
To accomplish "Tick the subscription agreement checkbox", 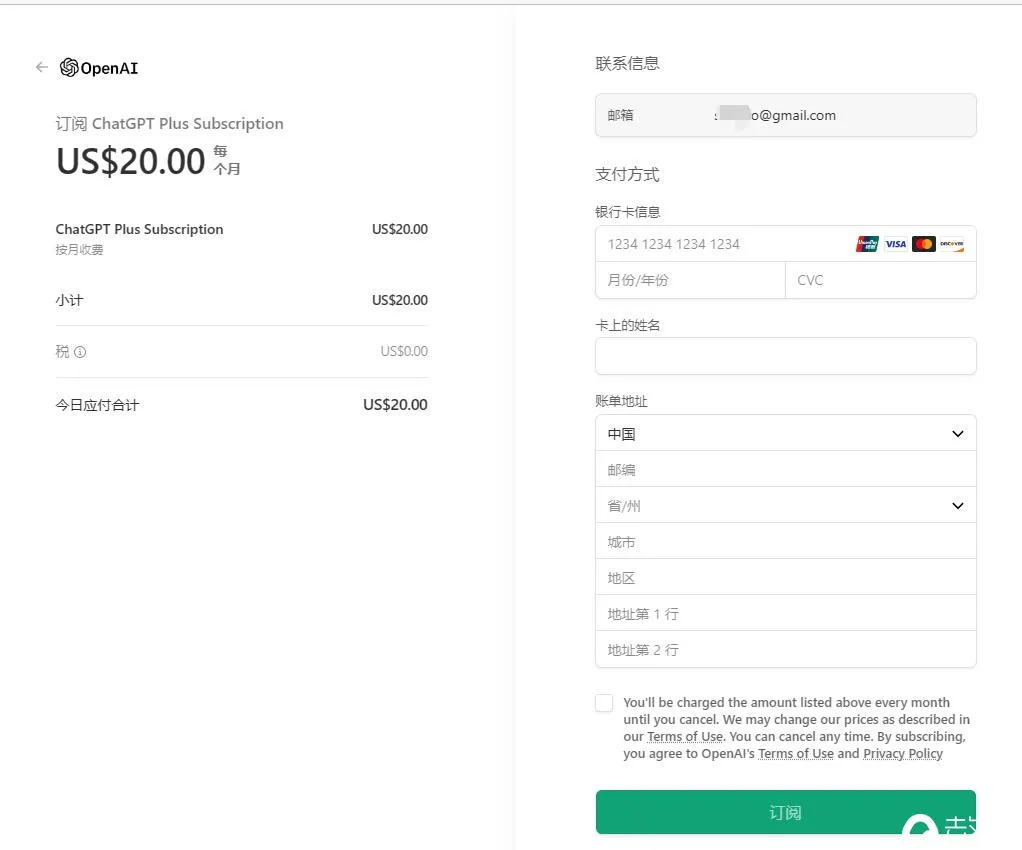I will point(604,703).
